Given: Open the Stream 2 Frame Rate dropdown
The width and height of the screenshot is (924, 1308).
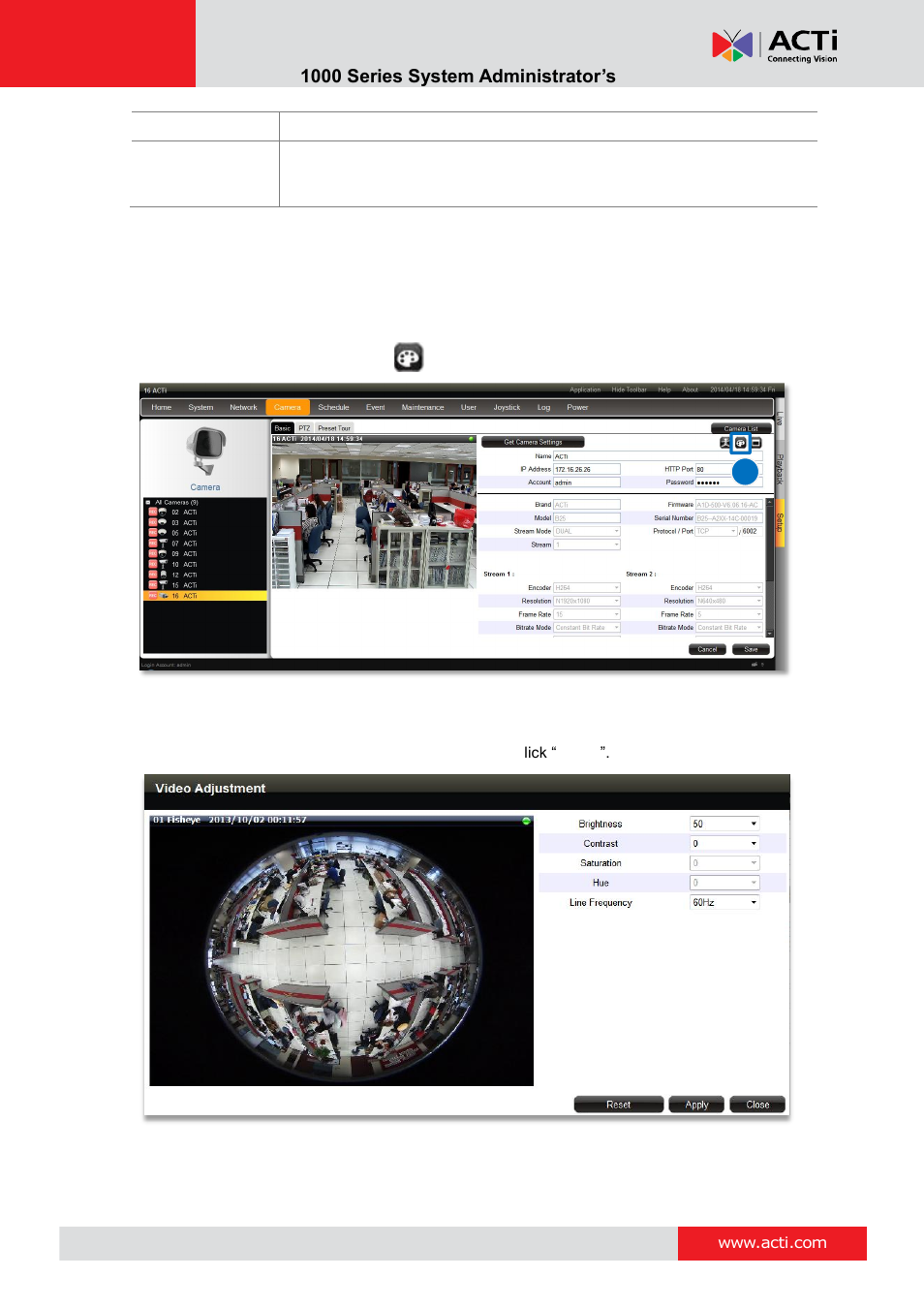Looking at the screenshot, I should click(729, 614).
